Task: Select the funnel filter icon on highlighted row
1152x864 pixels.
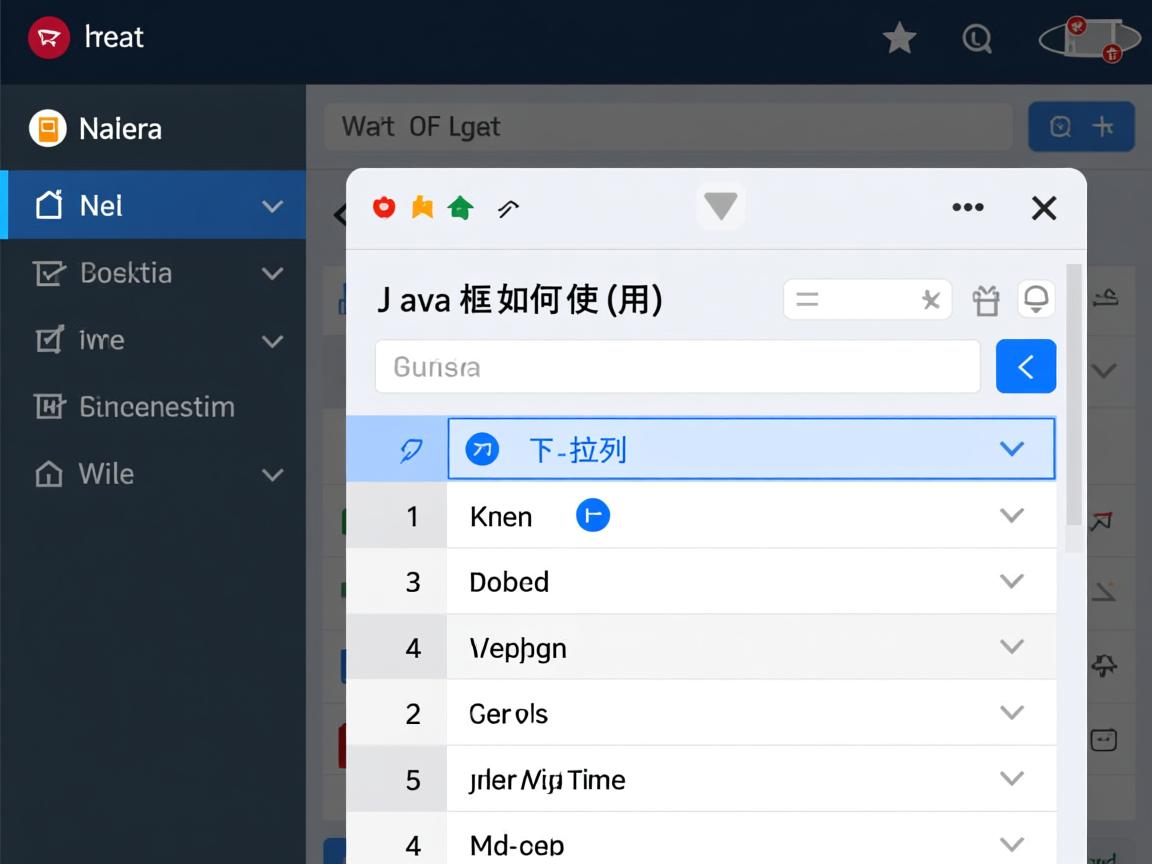Action: click(410, 449)
